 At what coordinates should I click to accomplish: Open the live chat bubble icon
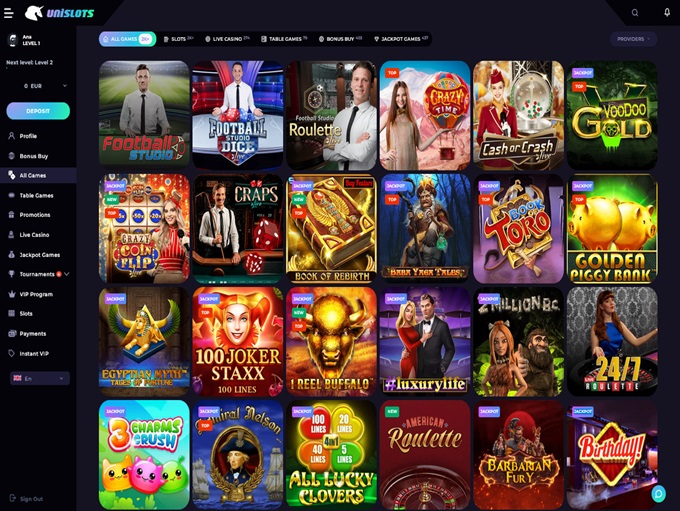point(658,494)
